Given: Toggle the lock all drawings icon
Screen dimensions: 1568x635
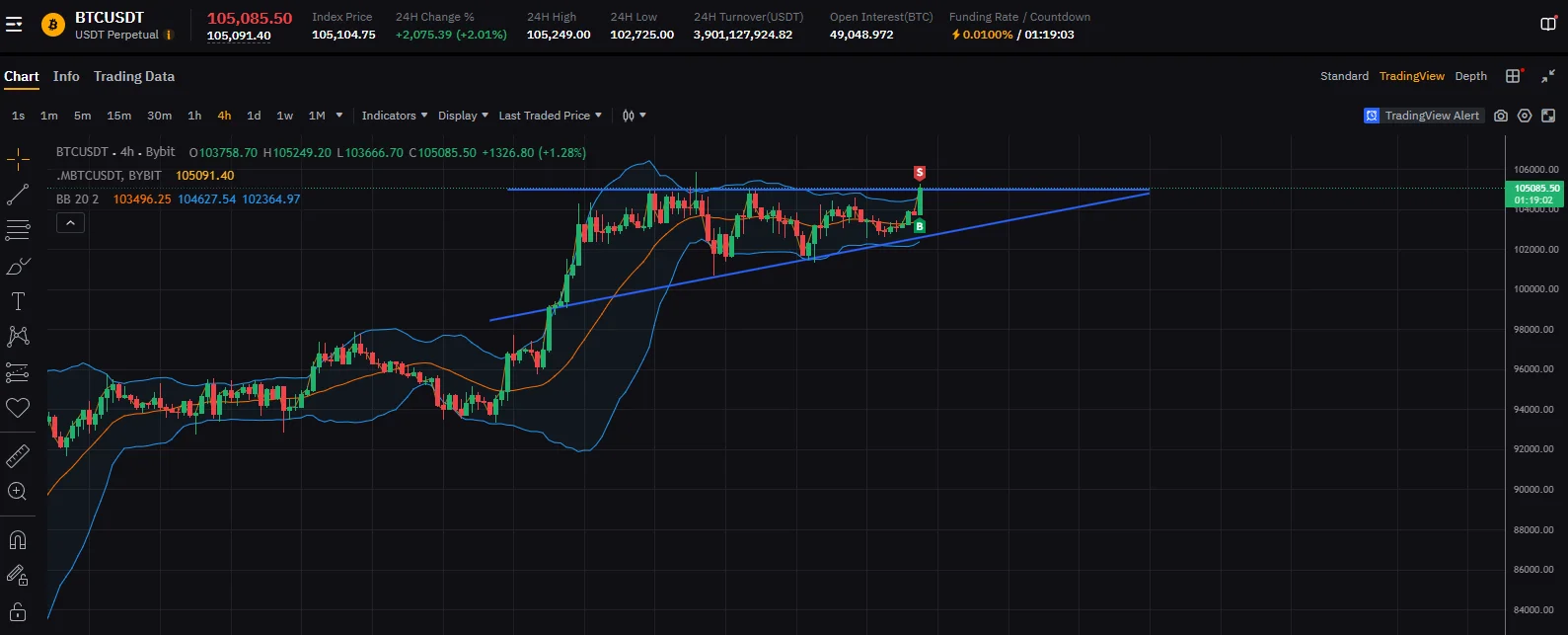Looking at the screenshot, I should tap(18, 610).
